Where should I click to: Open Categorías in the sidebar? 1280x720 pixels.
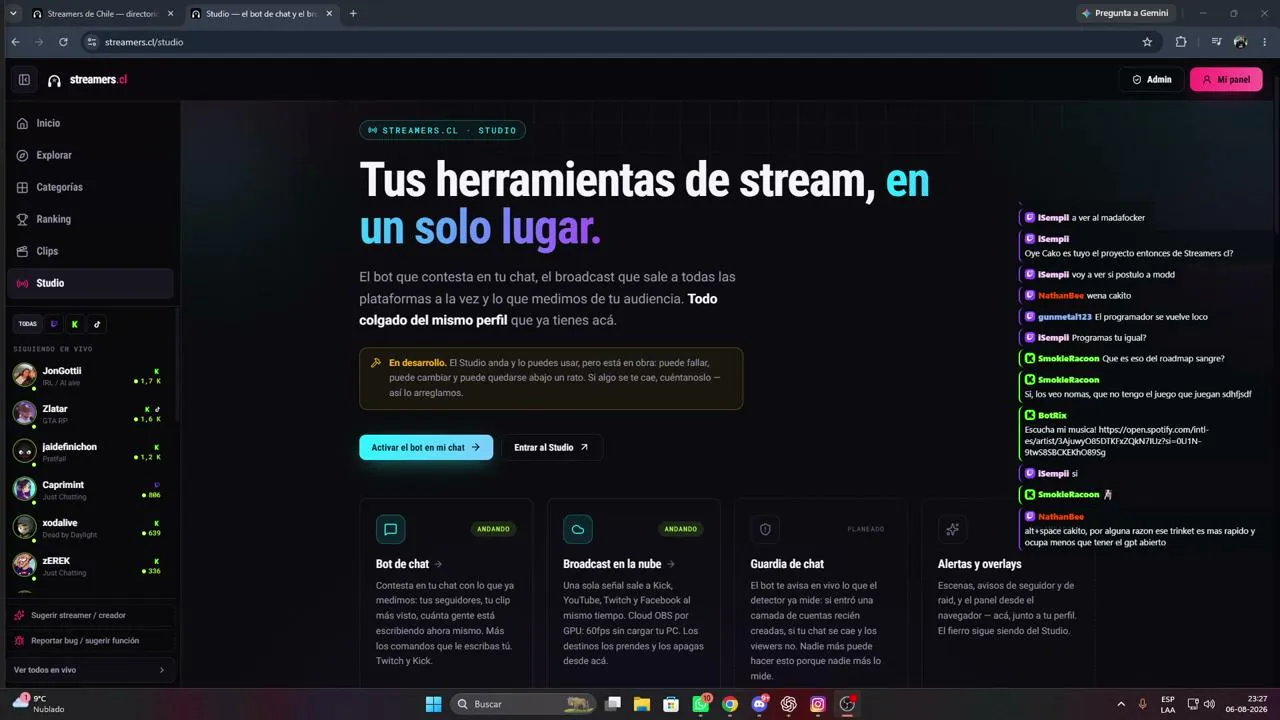click(x=90, y=187)
